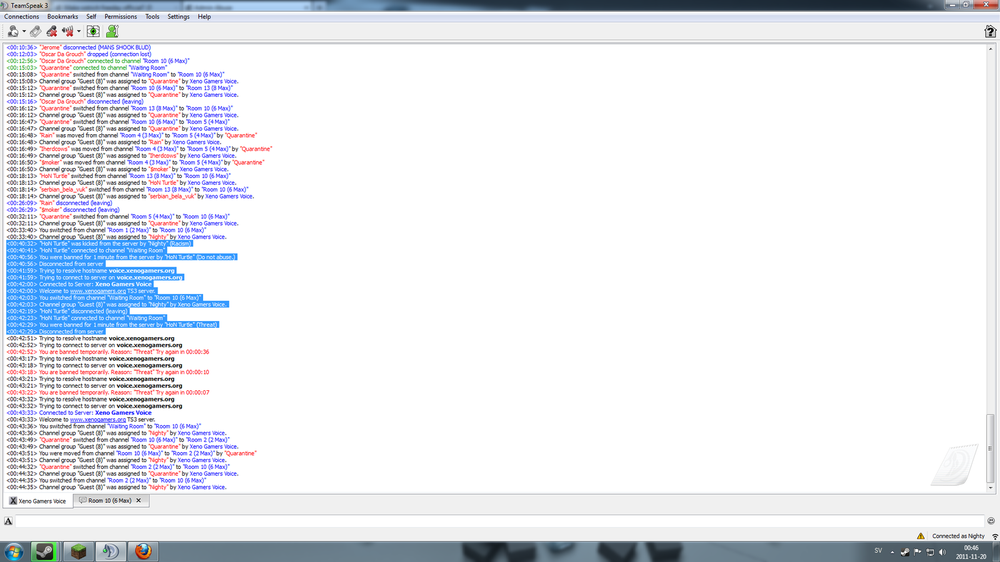Click the 00:12:03 'Oscar Da Grouch' dropped line
The height and width of the screenshot is (562, 1000).
79,54
